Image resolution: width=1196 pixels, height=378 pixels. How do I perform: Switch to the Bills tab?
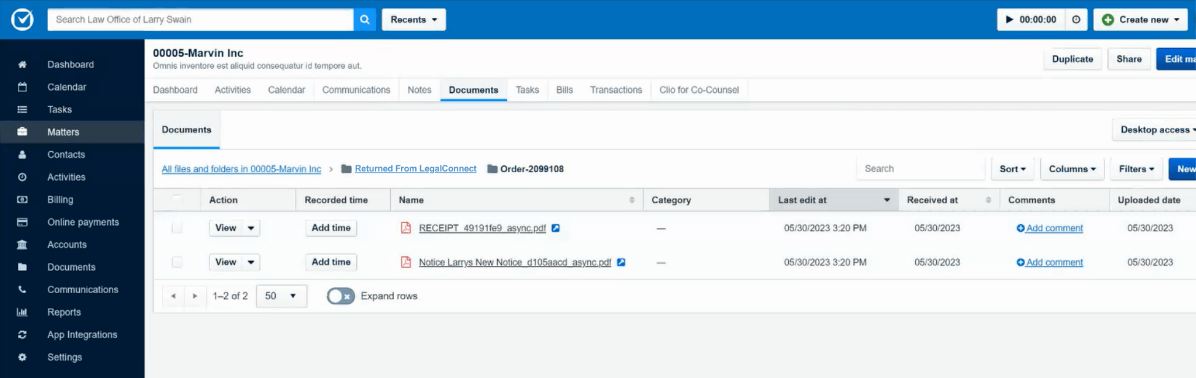564,90
